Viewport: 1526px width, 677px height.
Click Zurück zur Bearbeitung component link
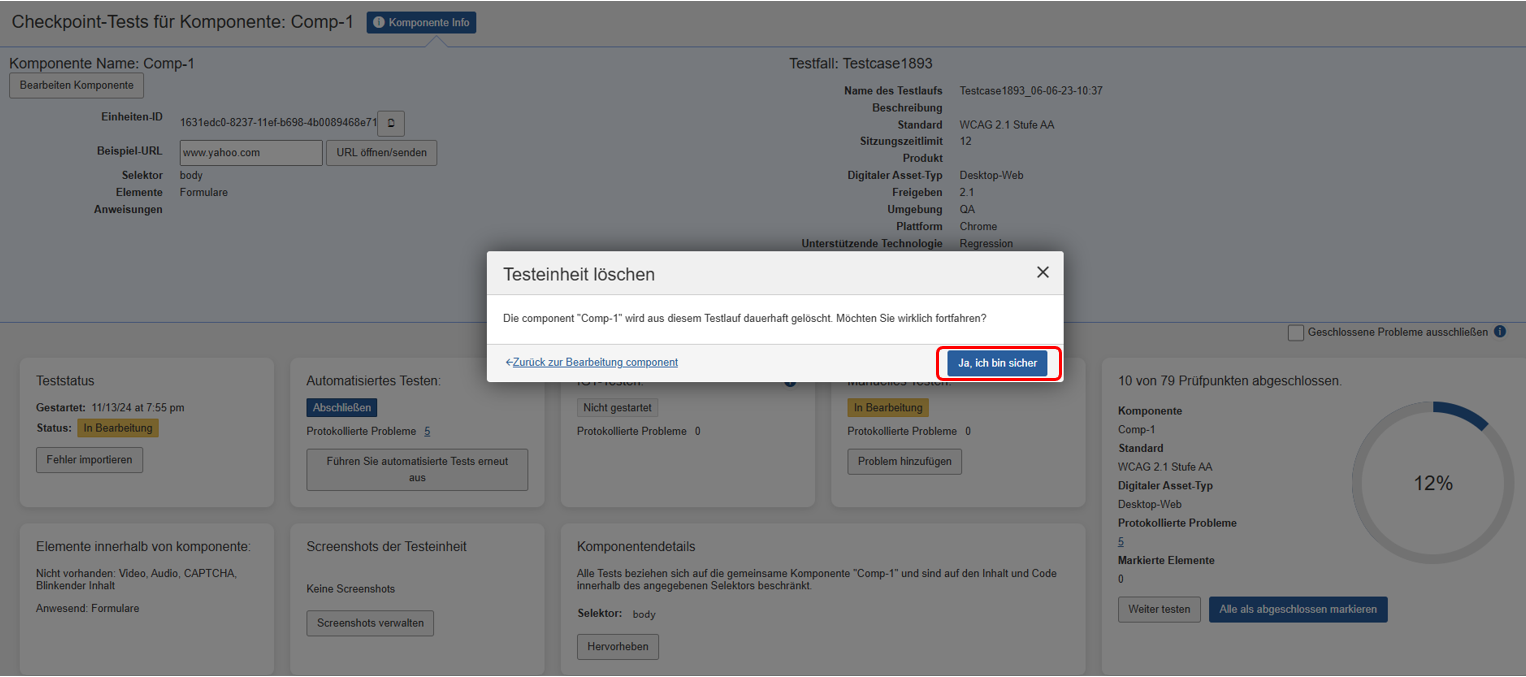(592, 362)
